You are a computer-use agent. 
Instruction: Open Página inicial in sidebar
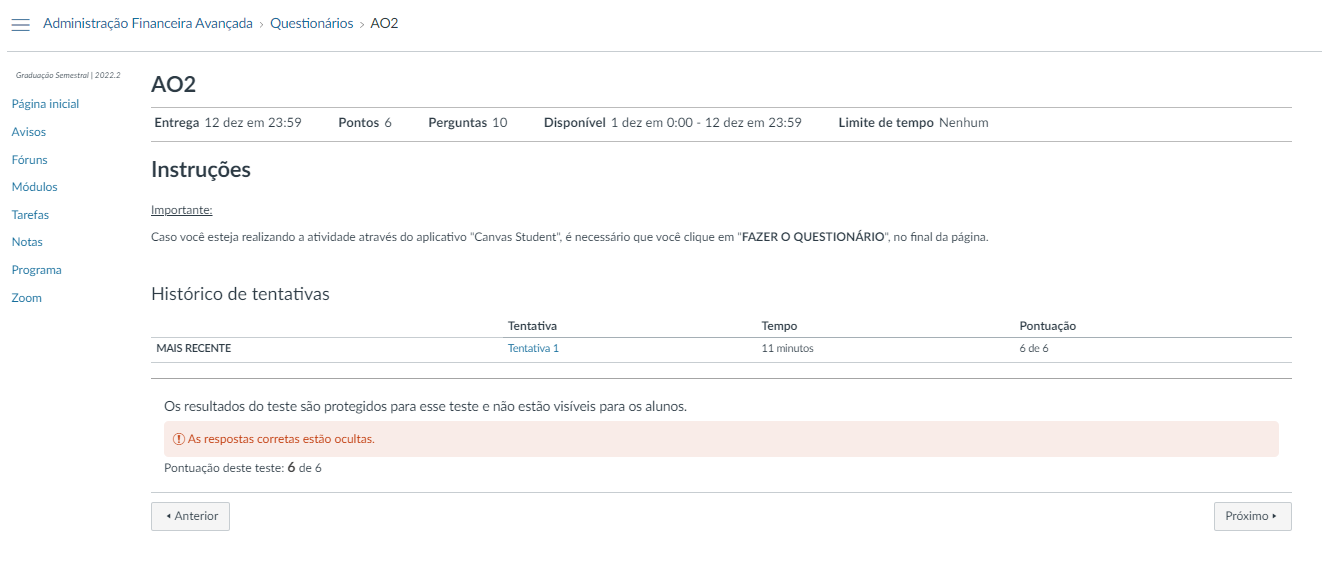[x=45, y=104]
